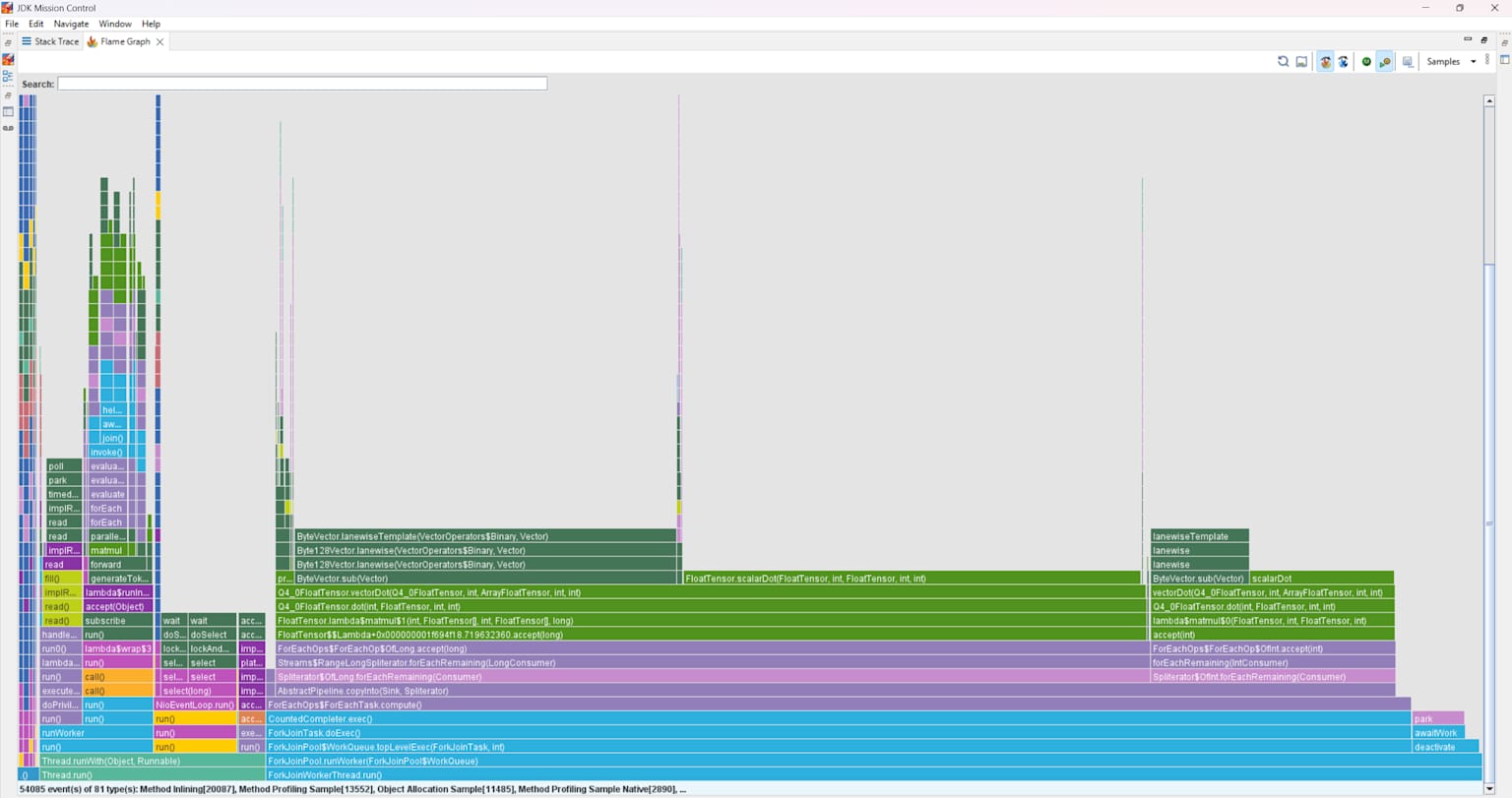Toggle the highlighted icon left of save
Screen dimensions: 1512x798
[x=1385, y=62]
